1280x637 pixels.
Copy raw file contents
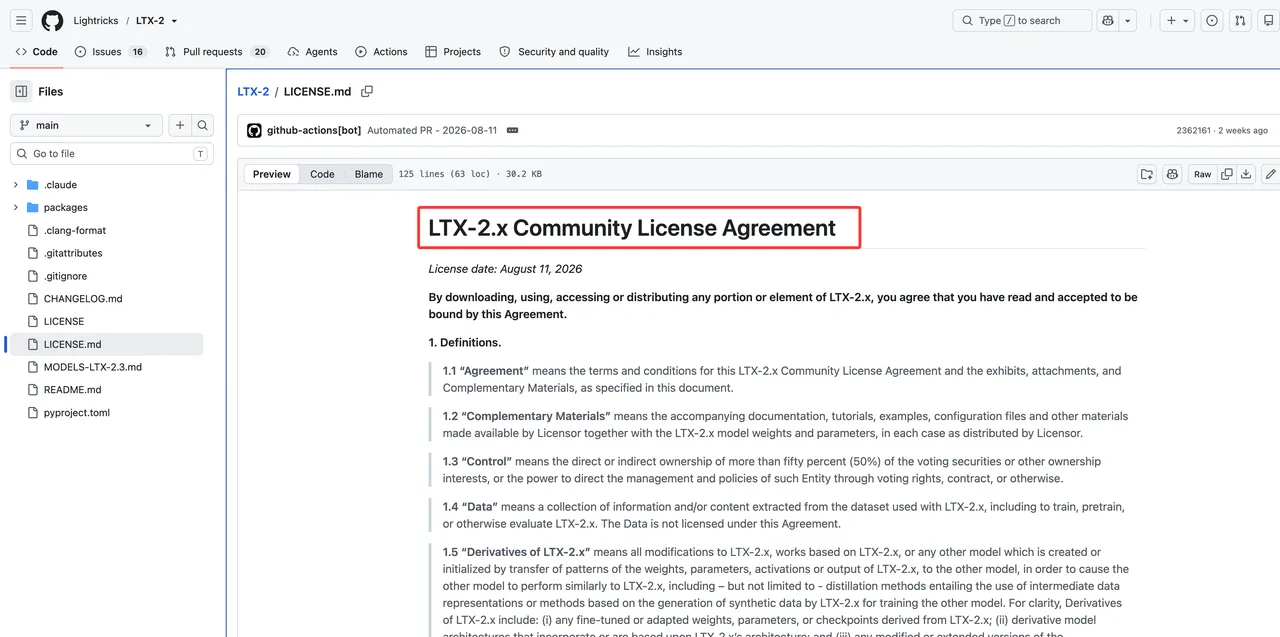[1227, 174]
